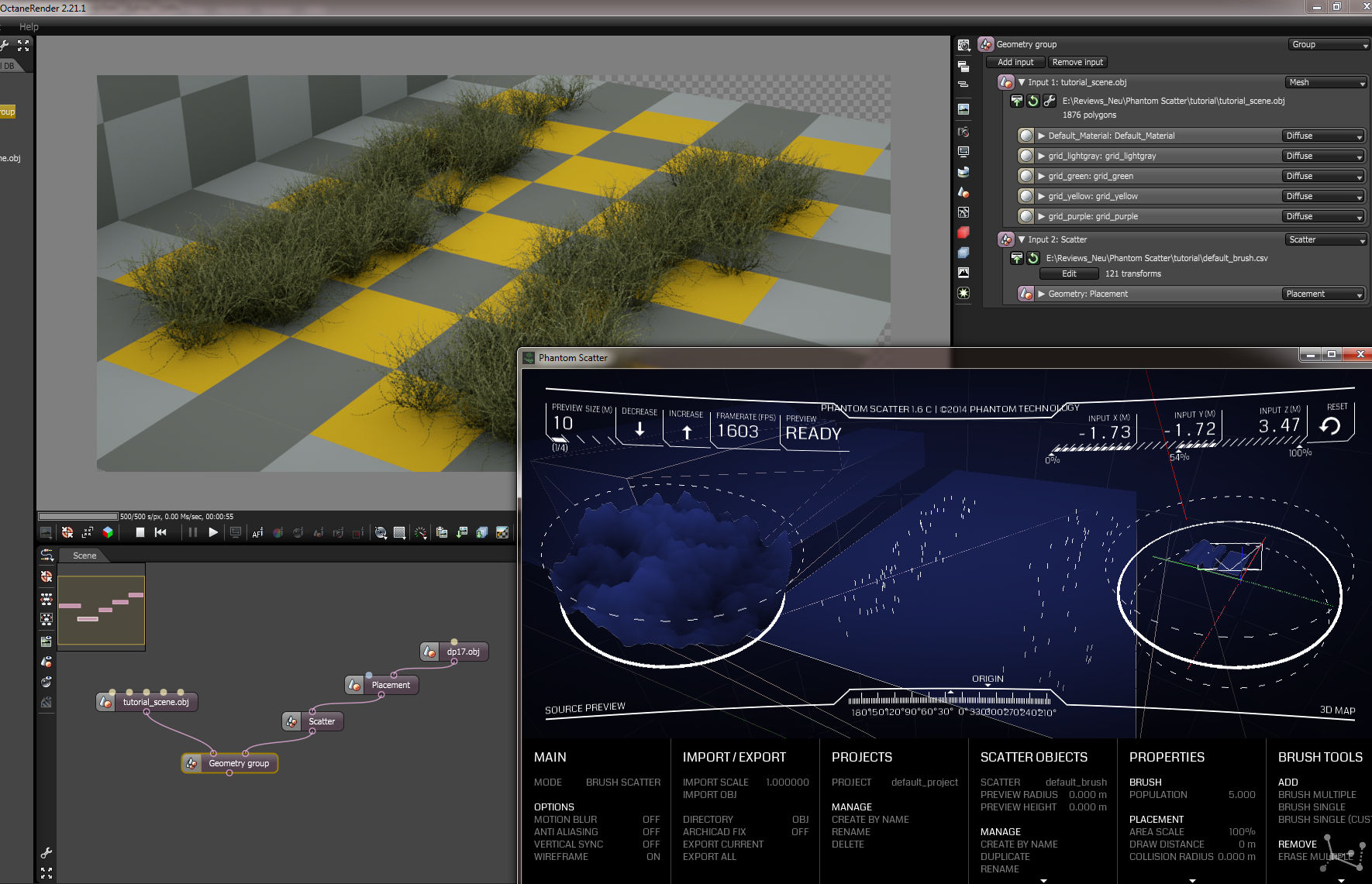The width and height of the screenshot is (1372, 884).
Task: Click EXPORT ALL in Import/Export
Action: coord(710,856)
